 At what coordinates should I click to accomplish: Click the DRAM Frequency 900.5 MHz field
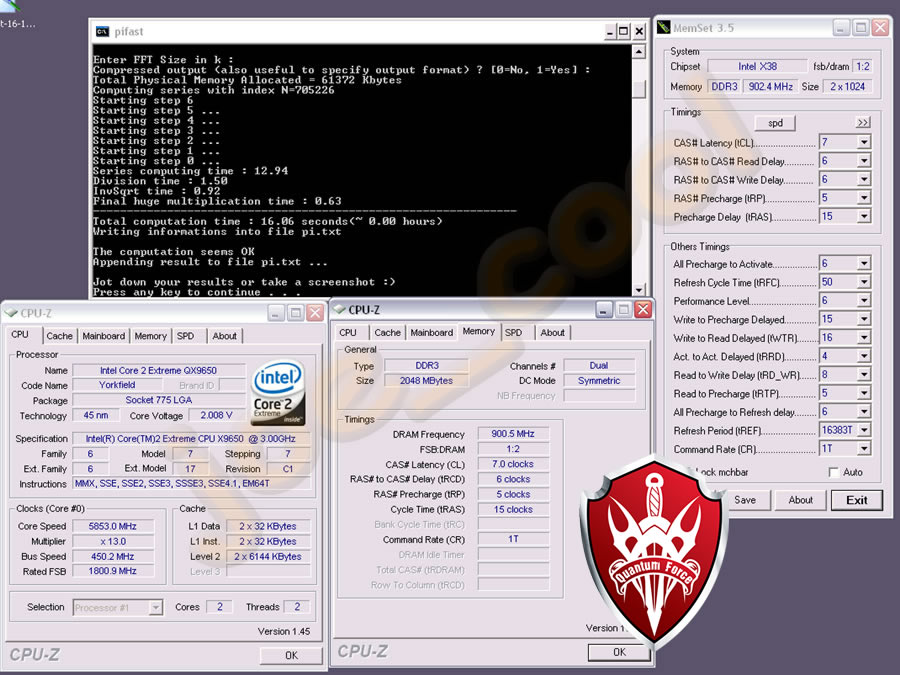click(x=513, y=433)
